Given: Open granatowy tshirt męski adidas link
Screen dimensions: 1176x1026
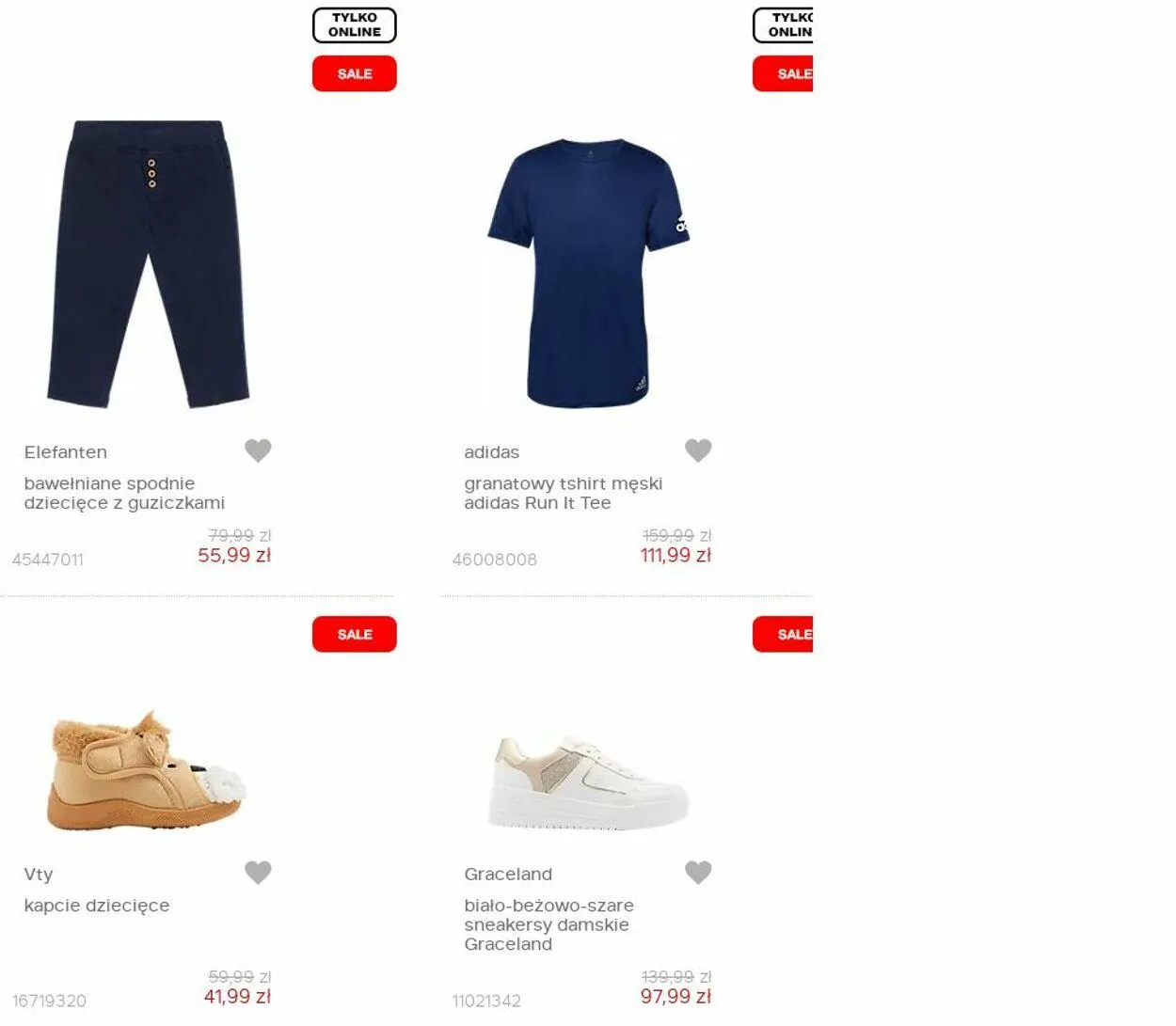Looking at the screenshot, I should coord(564,493).
